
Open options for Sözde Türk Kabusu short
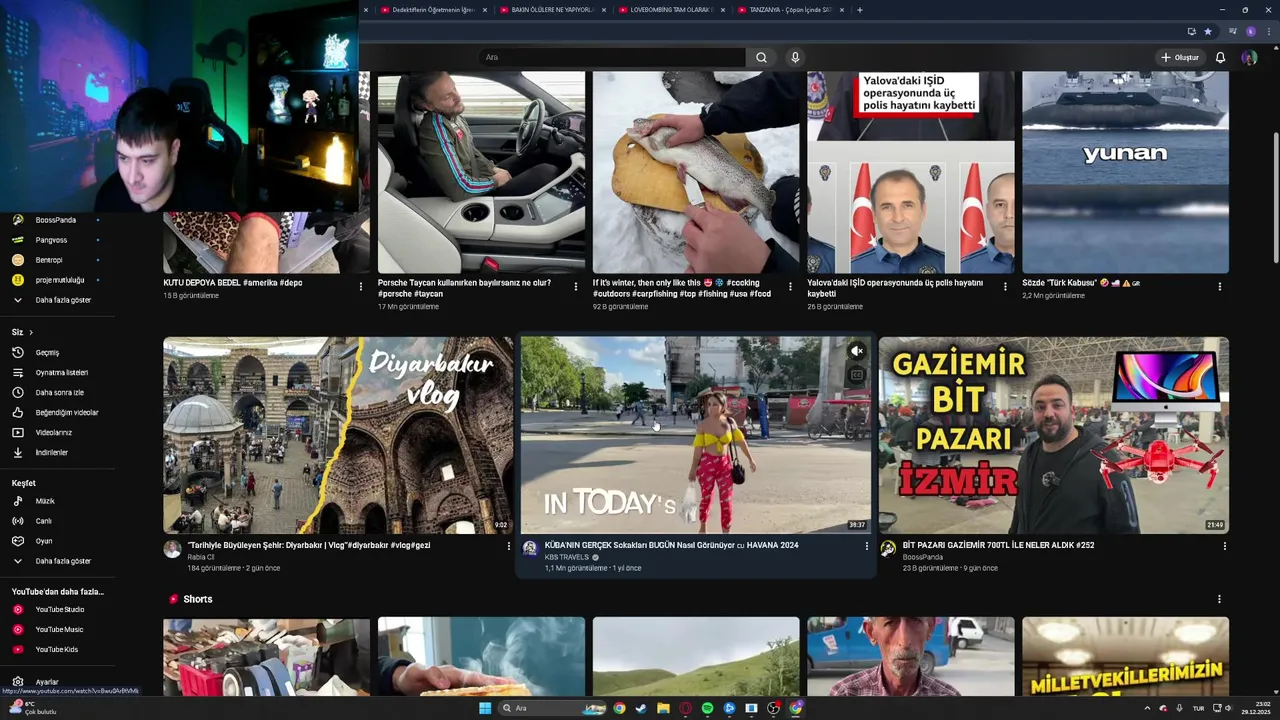(1219, 286)
